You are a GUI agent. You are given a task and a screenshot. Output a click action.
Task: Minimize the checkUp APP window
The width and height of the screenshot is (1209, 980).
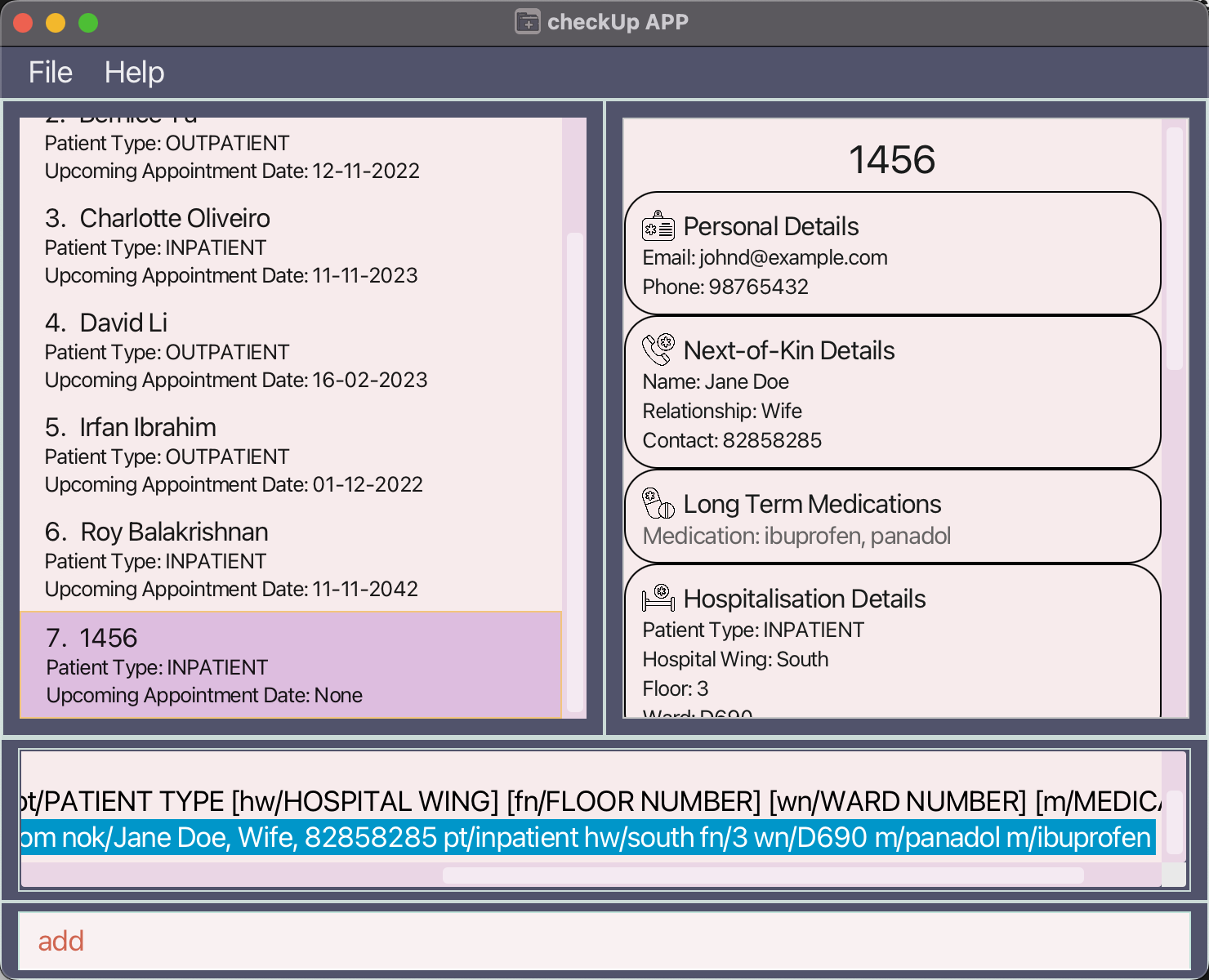point(56,23)
